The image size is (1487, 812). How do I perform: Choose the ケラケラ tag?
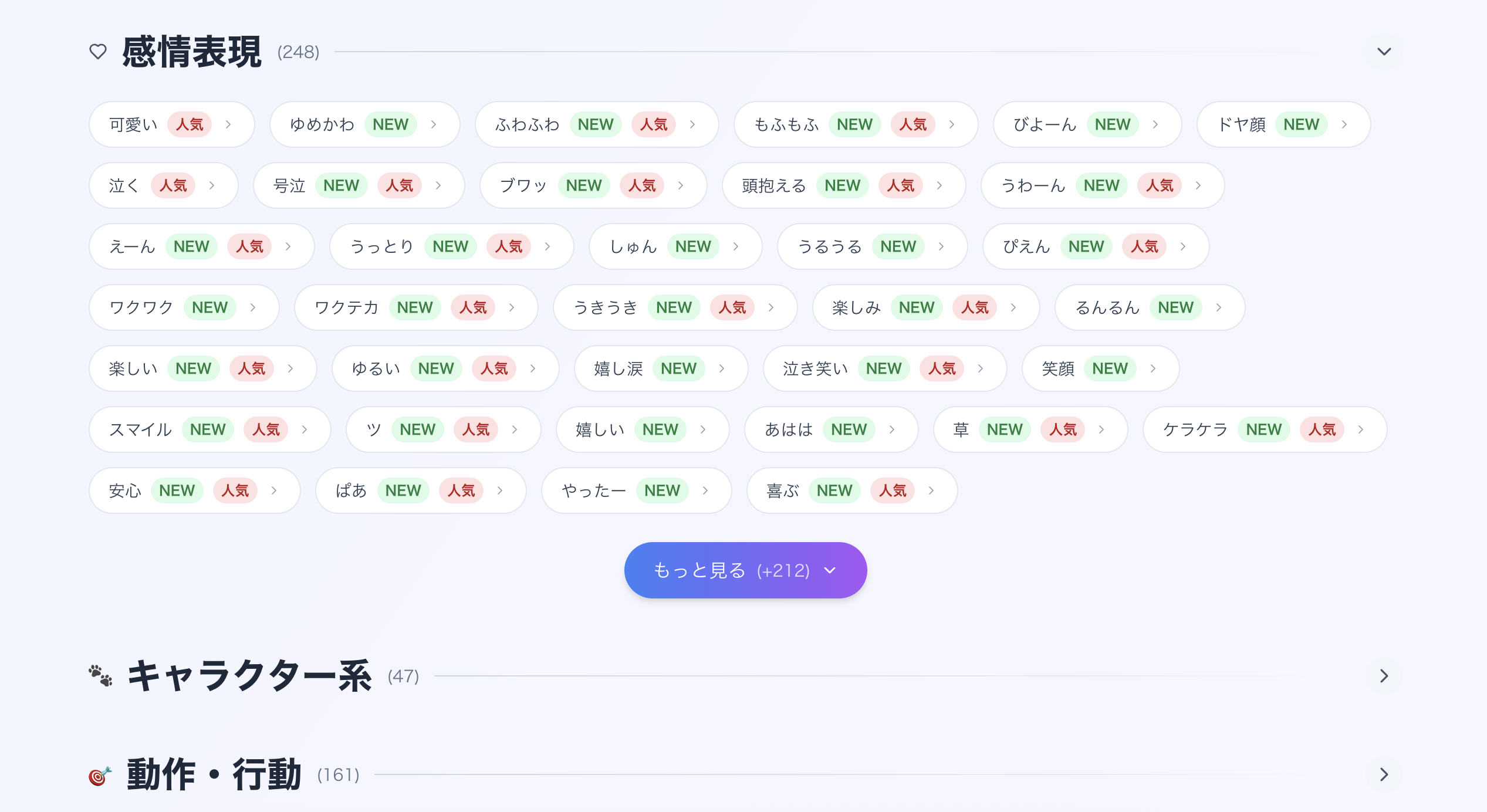point(1195,429)
